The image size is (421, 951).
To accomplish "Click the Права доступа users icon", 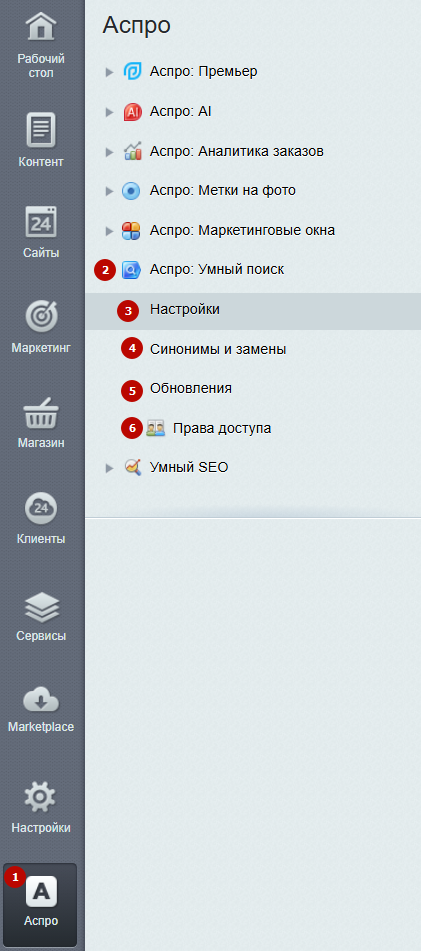I will pos(155,428).
